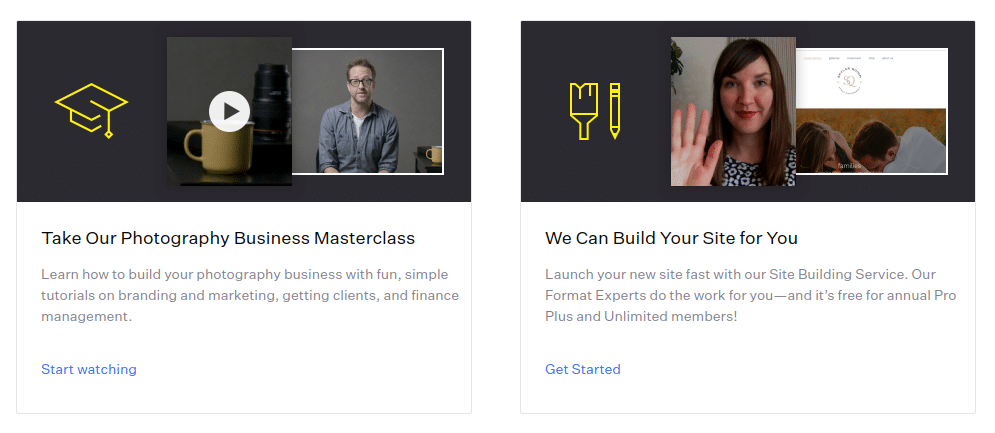Click the yellow graduation cap icon

coord(91,110)
